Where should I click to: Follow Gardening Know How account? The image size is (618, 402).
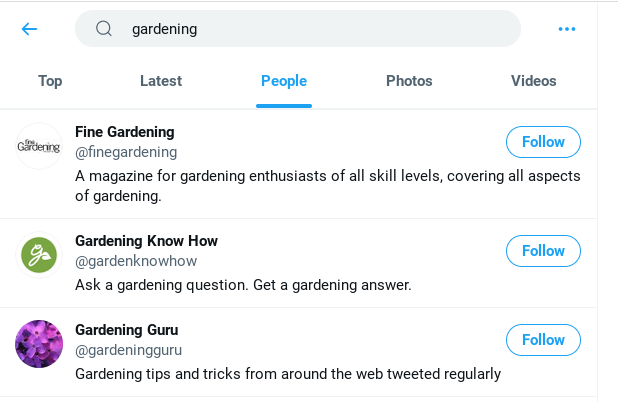click(543, 251)
